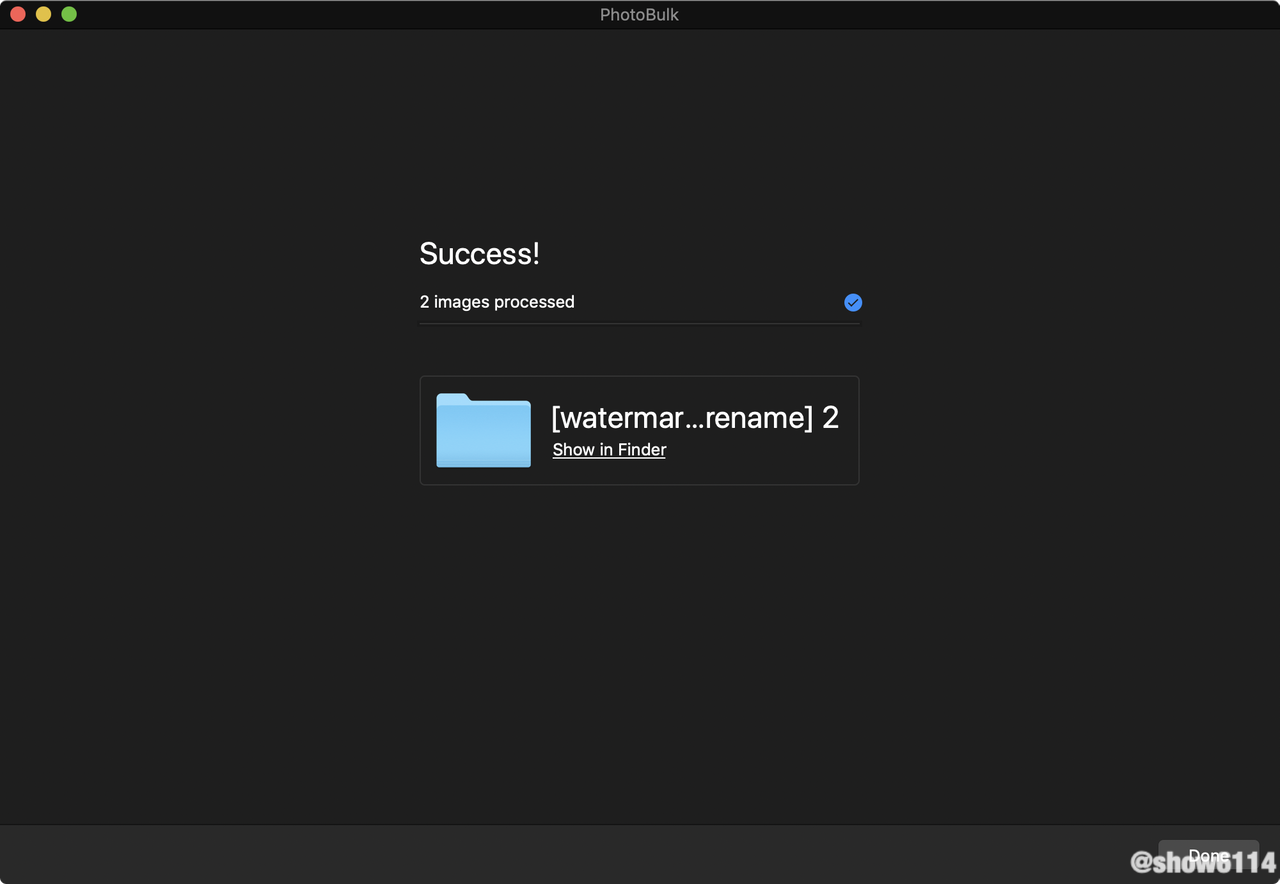This screenshot has width=1280, height=884.
Task: Click the blank area below the folder card
Action: (639, 650)
